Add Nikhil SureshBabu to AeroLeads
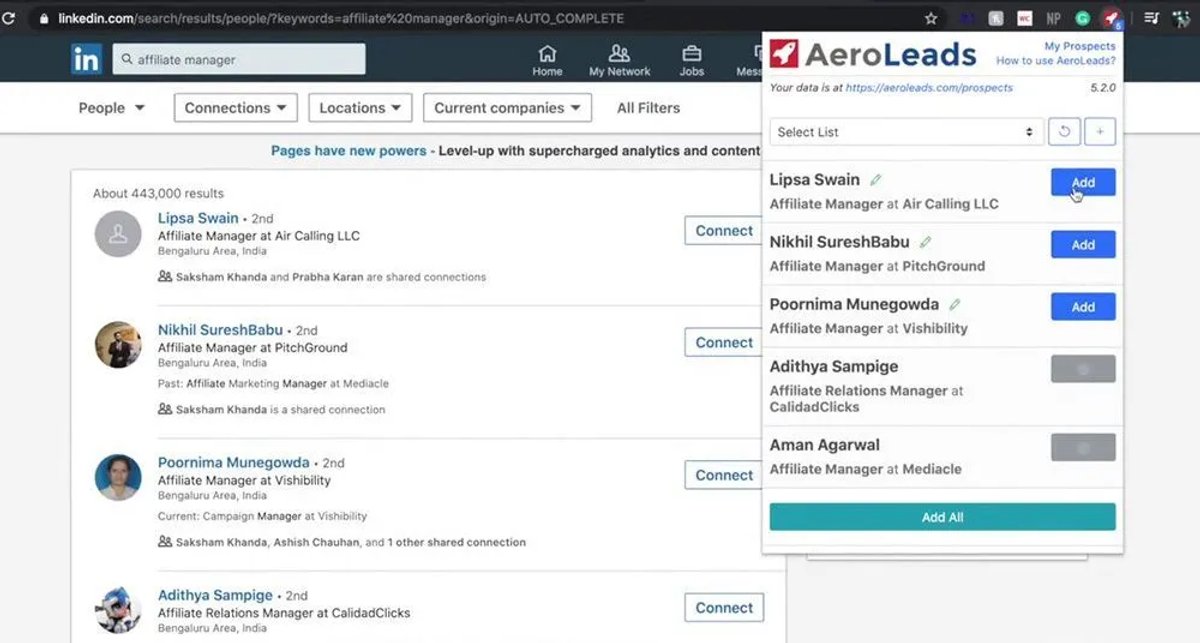Image resolution: width=1200 pixels, height=643 pixels. [x=1083, y=244]
